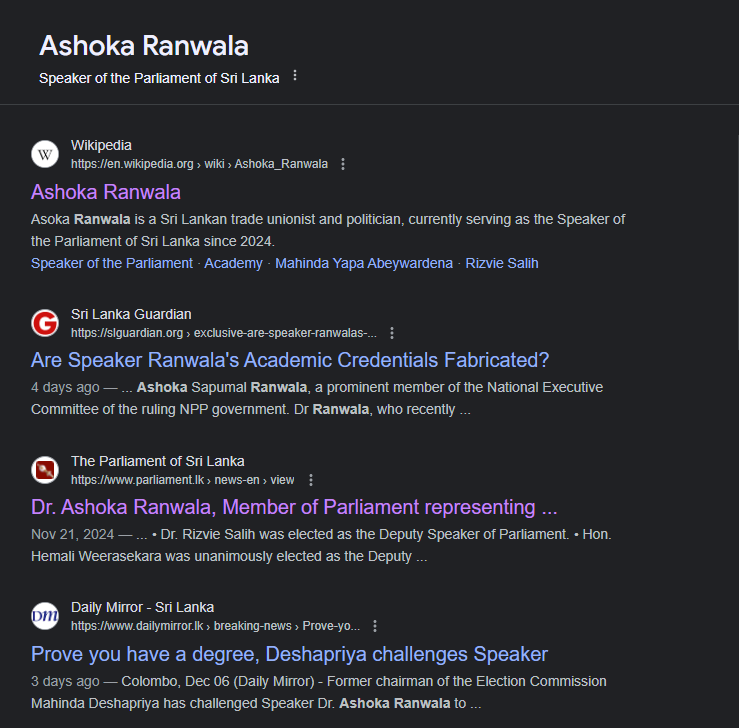Open 'Are Speaker Ranwala's Academic Credentials Fabricated?'

[290, 360]
